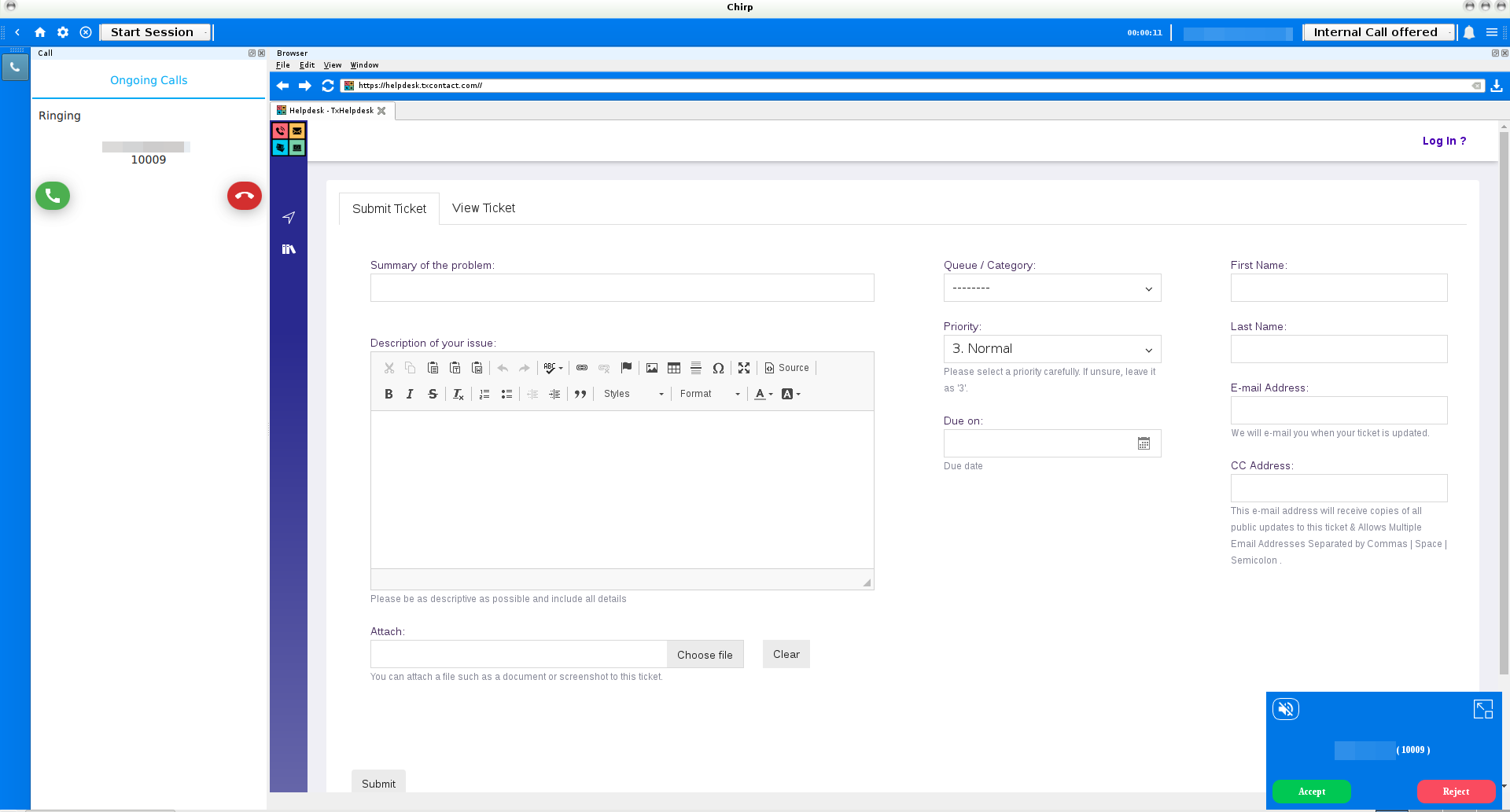Expand the call popup window
Image resolution: width=1510 pixels, height=812 pixels.
click(1483, 710)
